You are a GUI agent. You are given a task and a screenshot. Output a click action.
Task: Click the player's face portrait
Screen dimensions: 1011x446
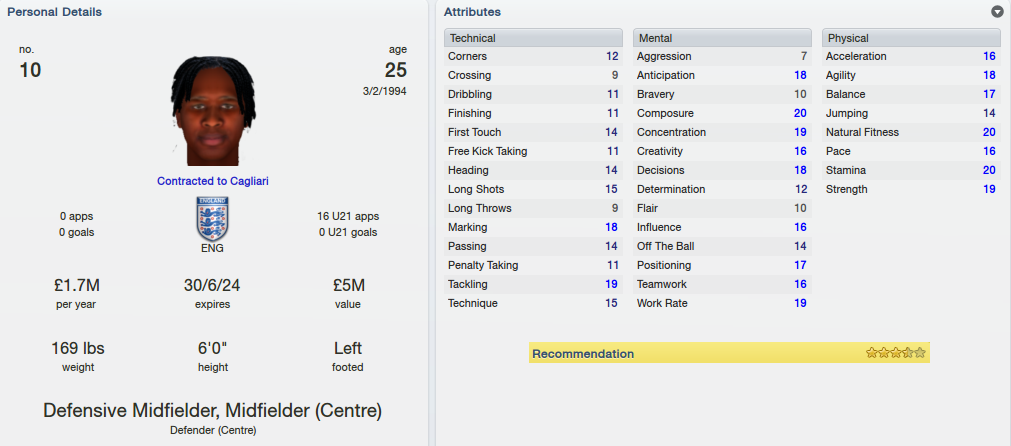click(x=213, y=111)
